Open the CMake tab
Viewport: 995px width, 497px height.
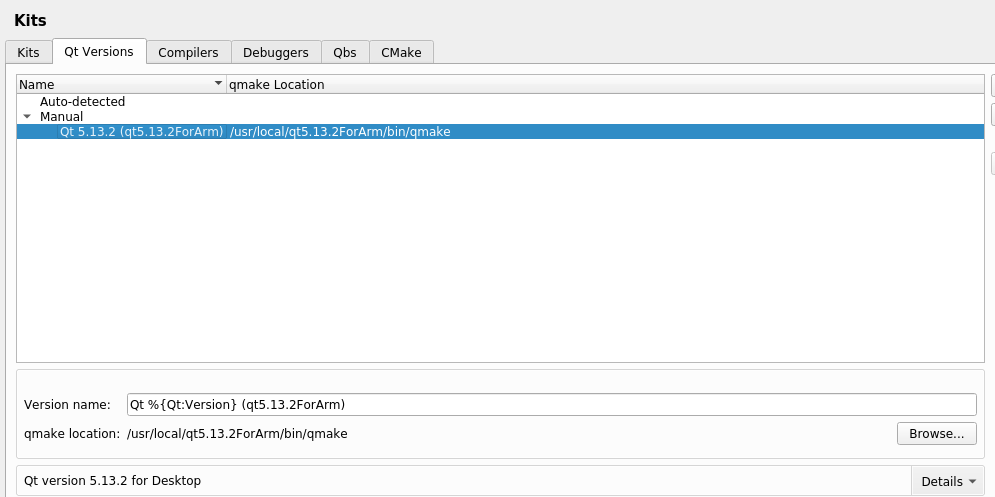tap(401, 52)
